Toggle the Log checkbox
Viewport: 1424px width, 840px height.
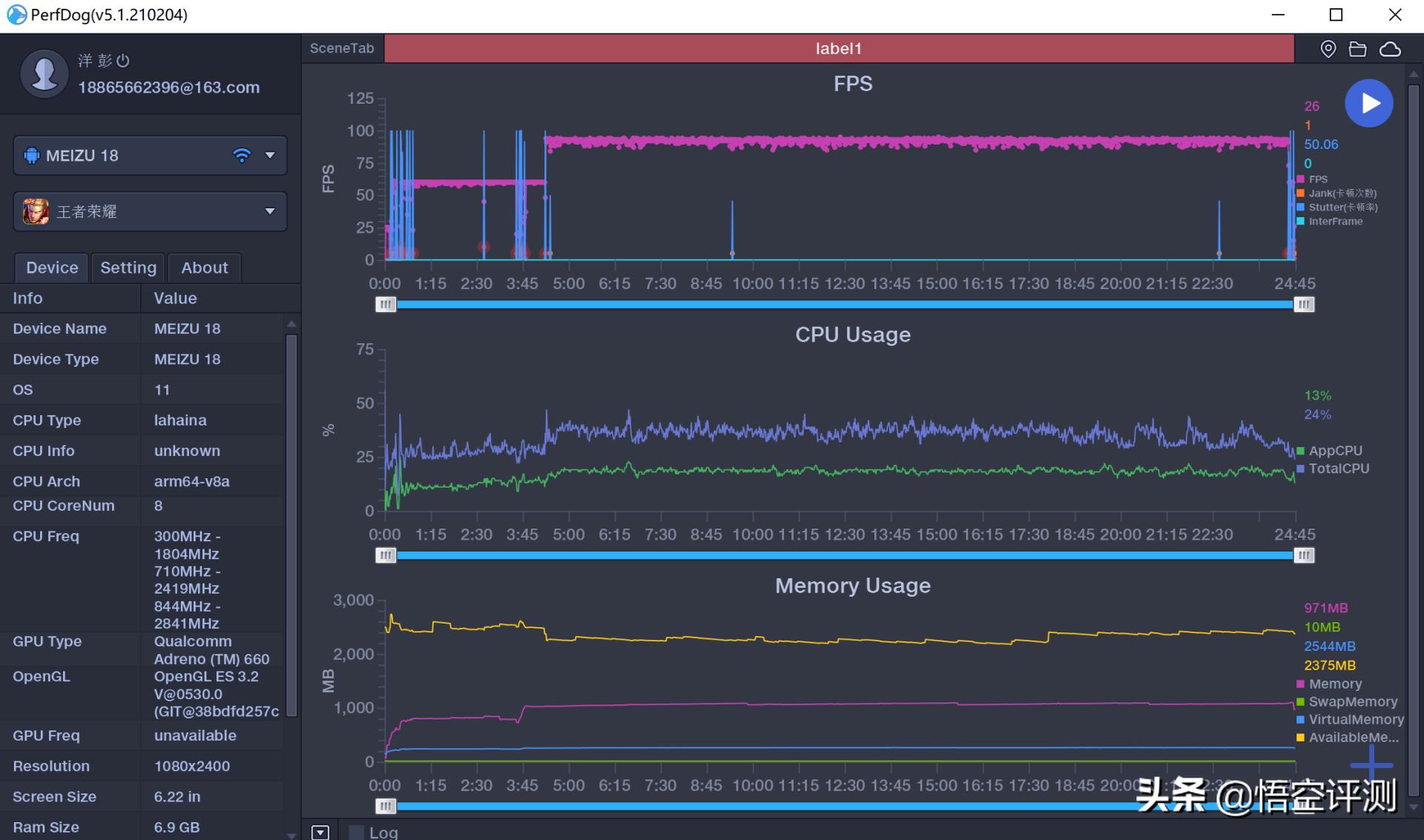[357, 833]
